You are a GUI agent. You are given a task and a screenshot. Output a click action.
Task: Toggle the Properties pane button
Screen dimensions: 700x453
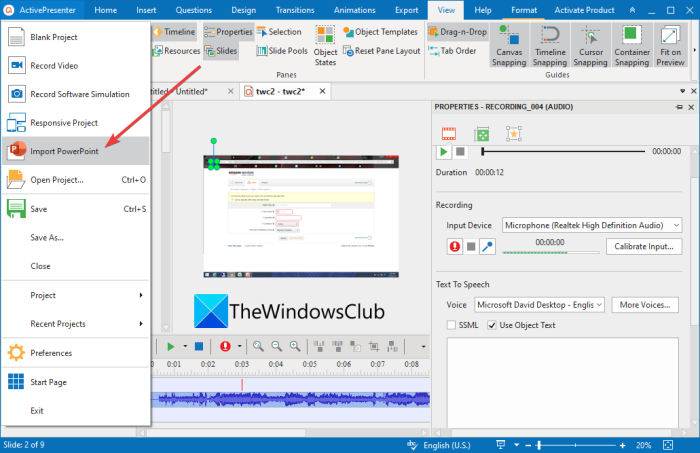228,32
